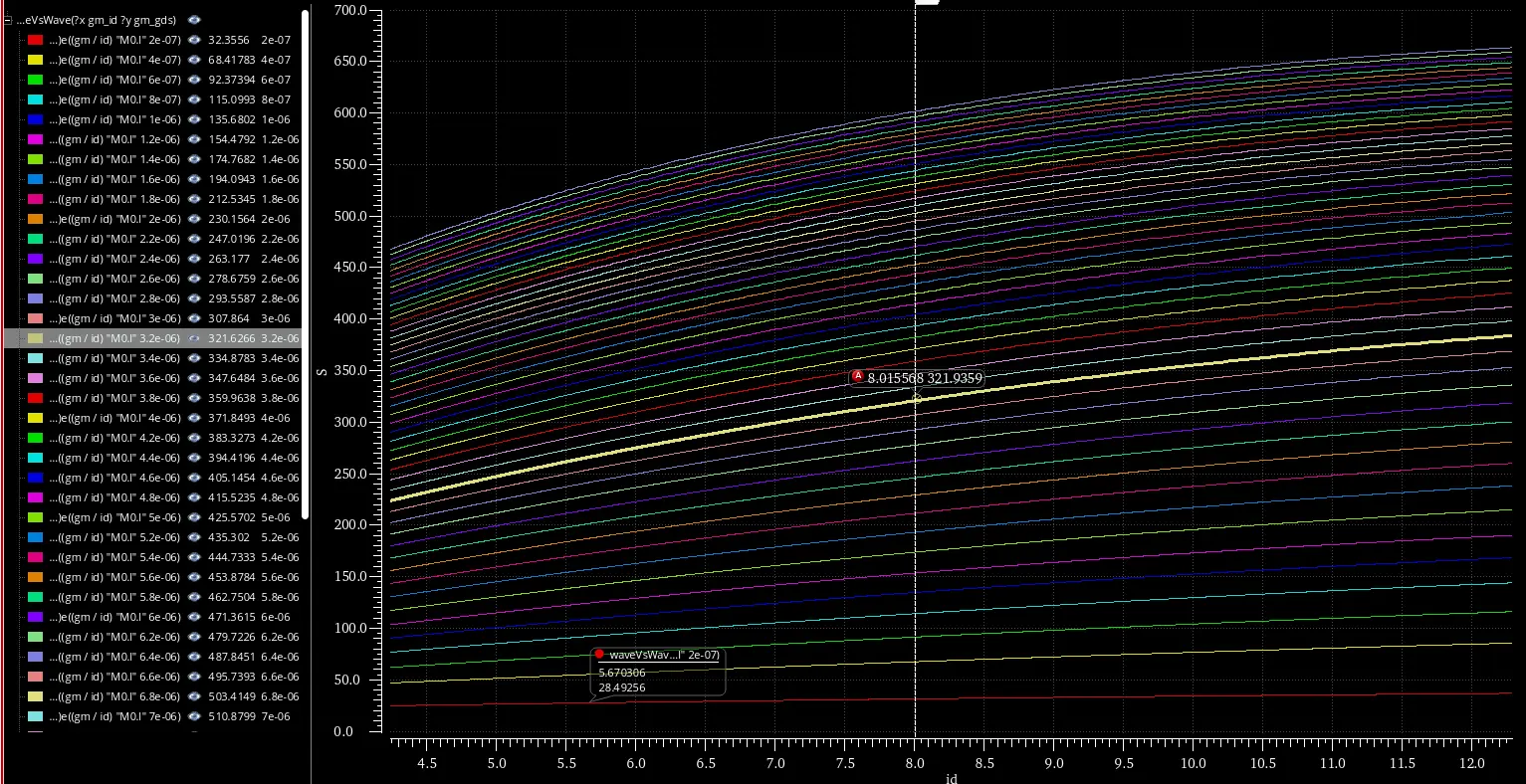Click the value 230.1564 in the legend
The image size is (1526, 784).
[232, 219]
